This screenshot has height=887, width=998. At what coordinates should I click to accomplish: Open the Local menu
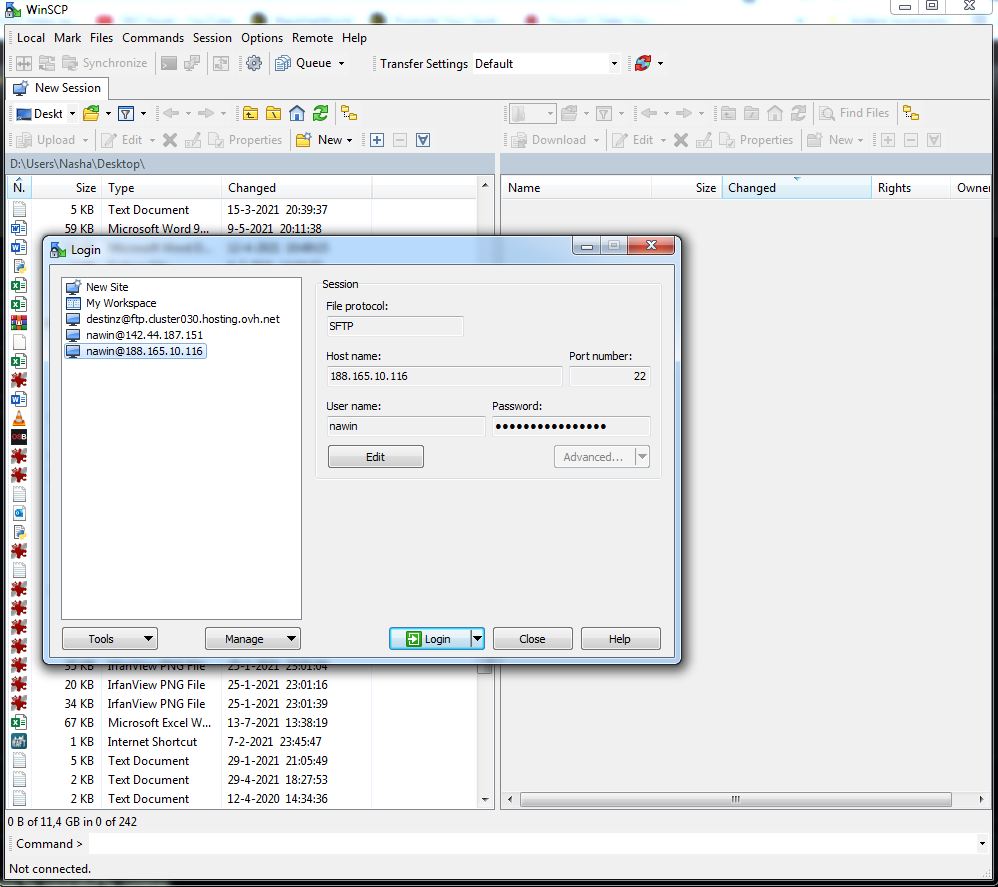click(31, 38)
